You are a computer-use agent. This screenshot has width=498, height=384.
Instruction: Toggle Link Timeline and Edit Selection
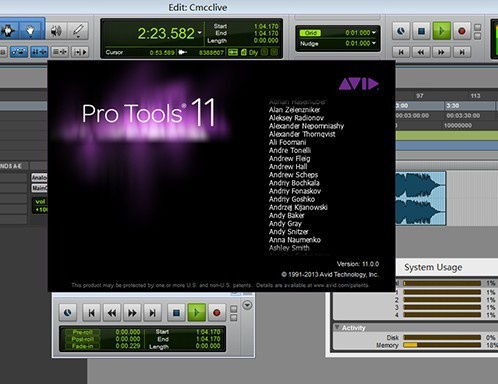[39, 52]
